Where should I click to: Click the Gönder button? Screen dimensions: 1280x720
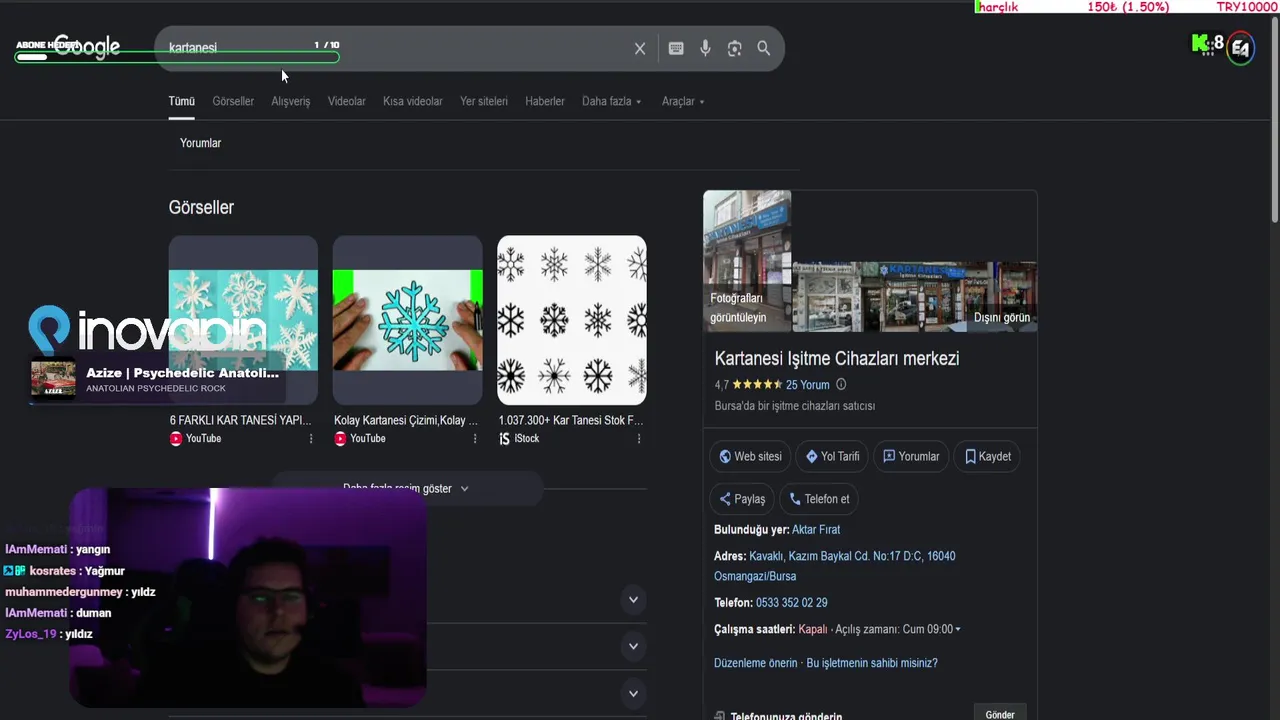tap(1000, 714)
